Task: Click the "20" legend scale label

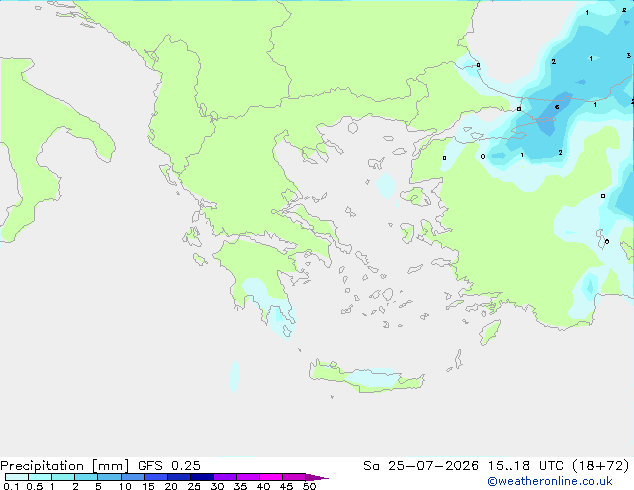Action: pos(171,486)
